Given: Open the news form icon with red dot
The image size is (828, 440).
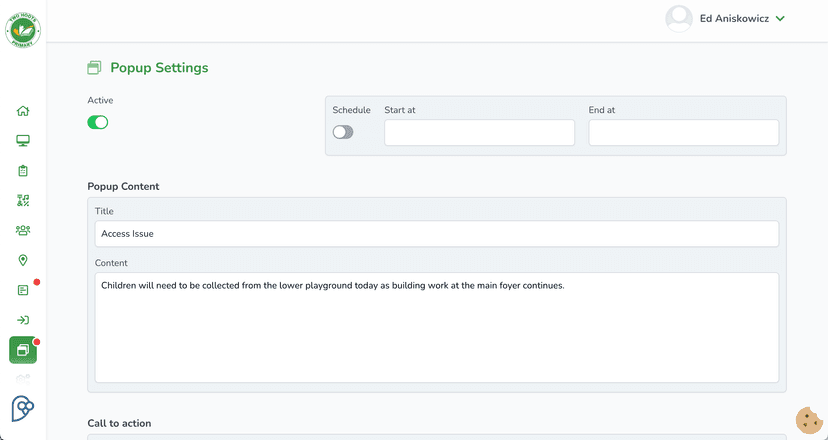Looking at the screenshot, I should 23,290.
